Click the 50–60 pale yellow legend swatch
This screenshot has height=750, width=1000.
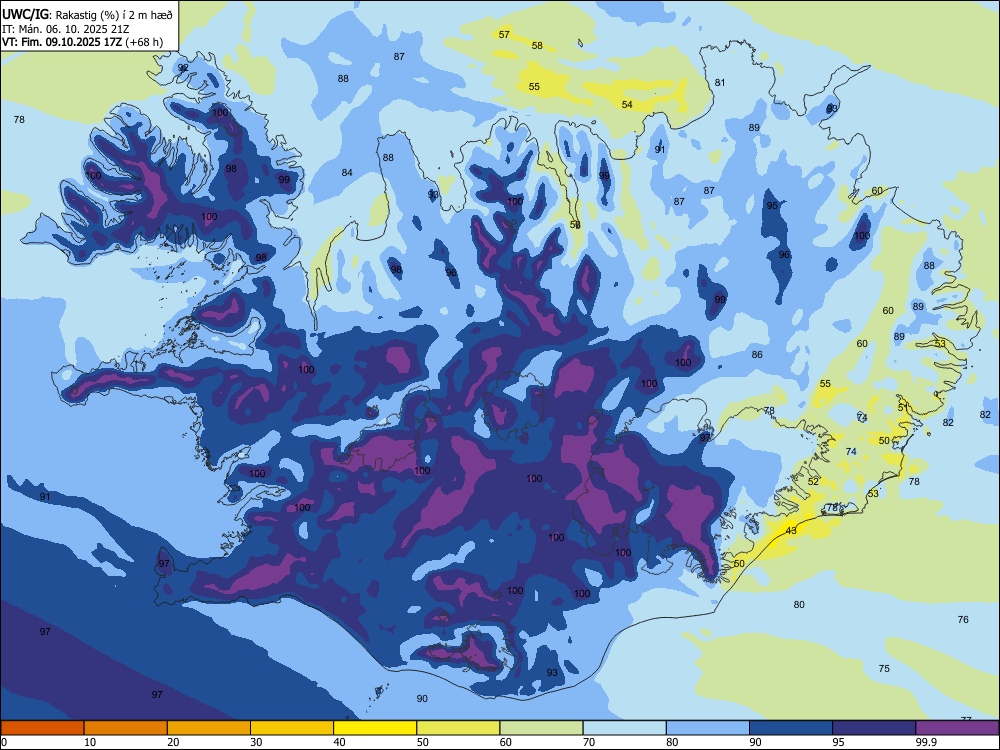[x=458, y=728]
